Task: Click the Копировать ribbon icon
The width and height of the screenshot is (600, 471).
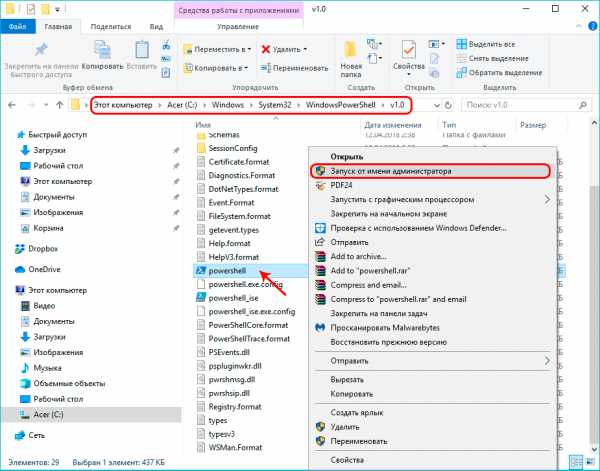Action: coord(102,50)
